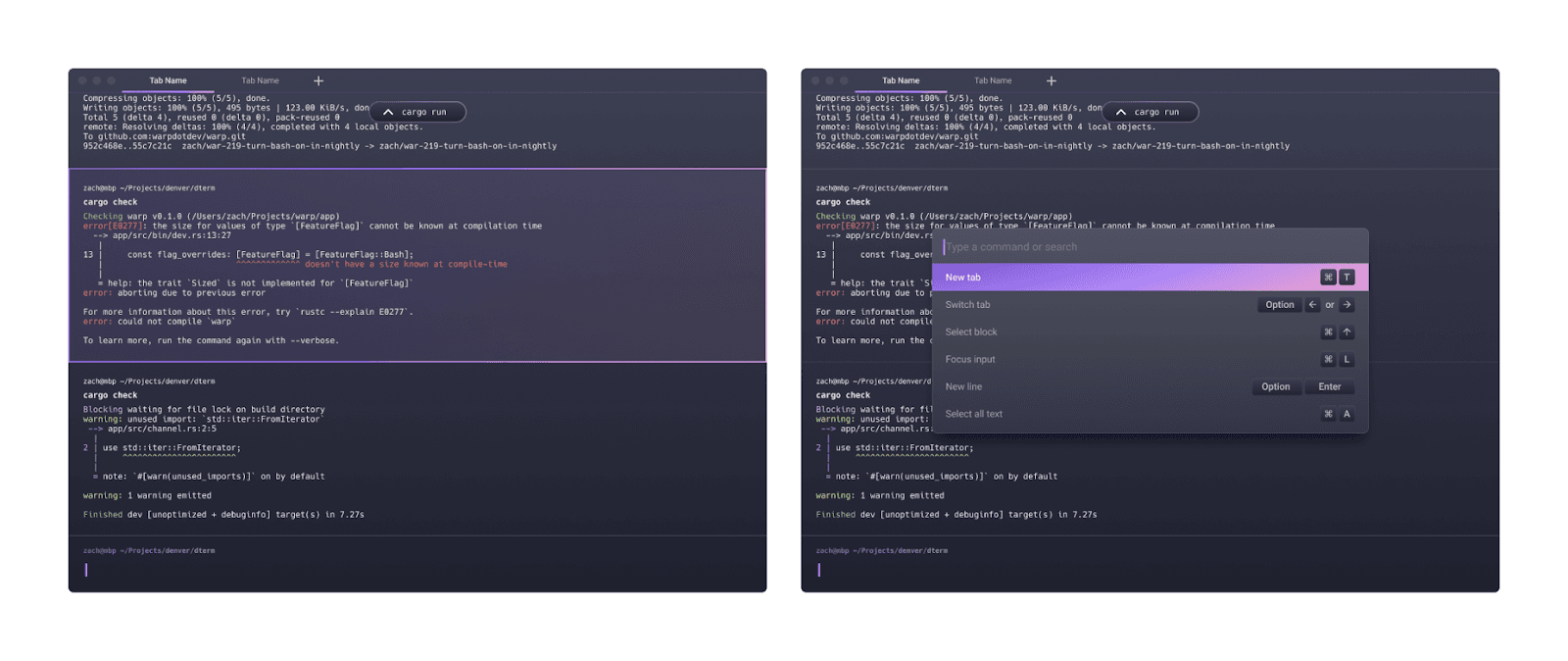
Task: Click the left arrow key icon in Switch tab row
Action: [1312, 305]
